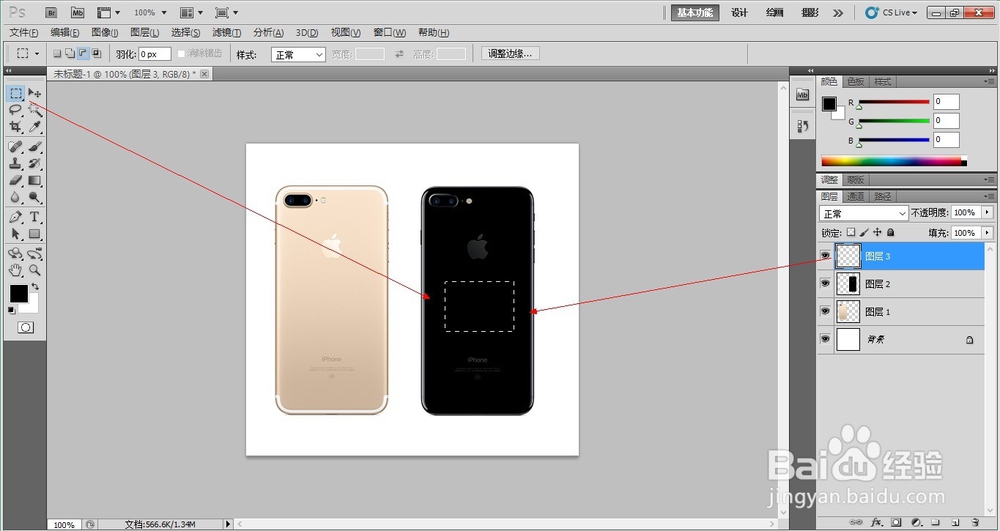
Task: Open the layer blend mode dropdown
Action: (864, 213)
